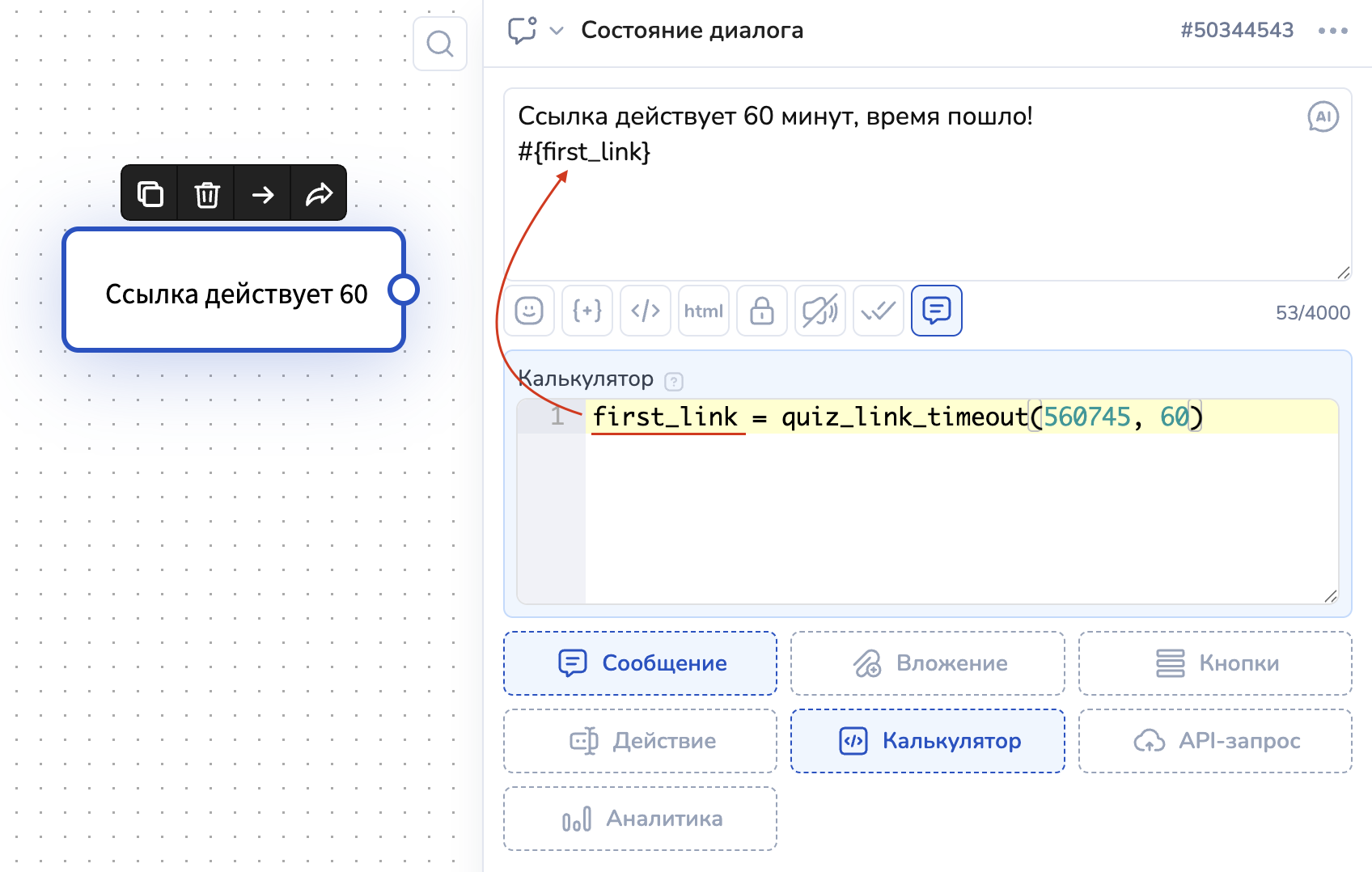Click the canvas search magnifier icon
Screen dimensions: 1372x872
coord(439,44)
